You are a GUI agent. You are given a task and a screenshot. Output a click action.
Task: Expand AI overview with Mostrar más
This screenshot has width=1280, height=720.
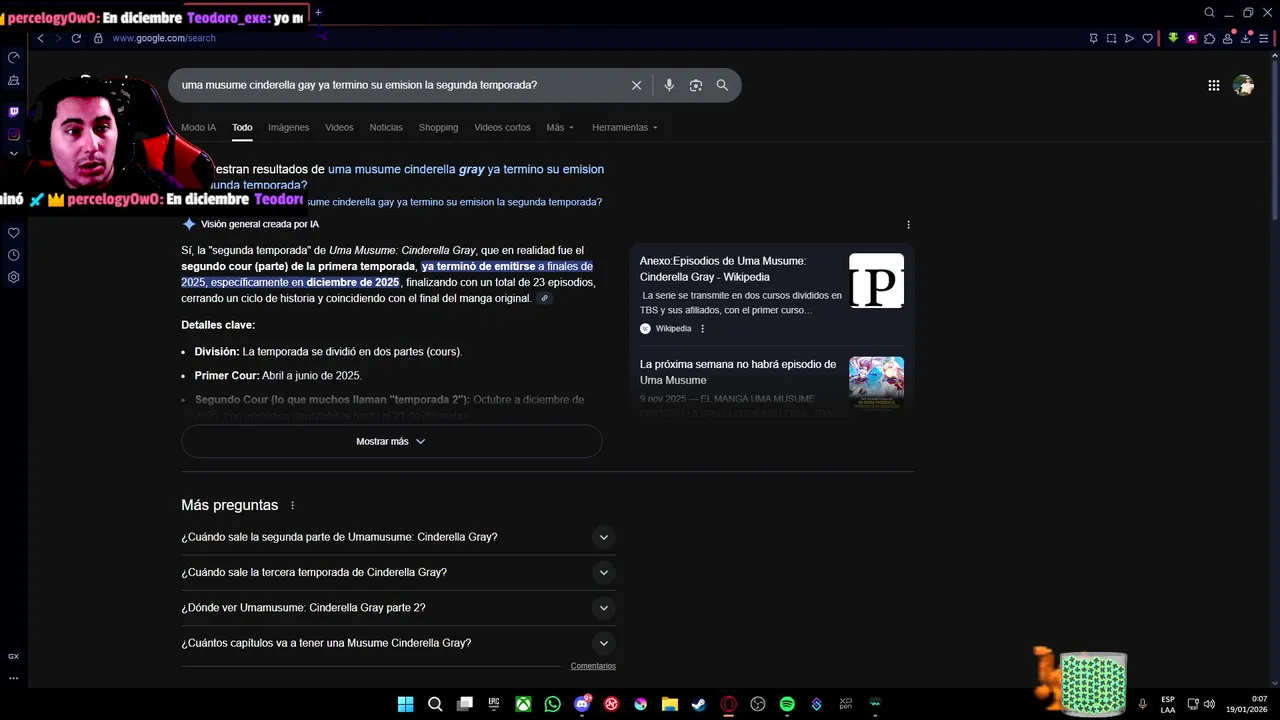tap(391, 441)
